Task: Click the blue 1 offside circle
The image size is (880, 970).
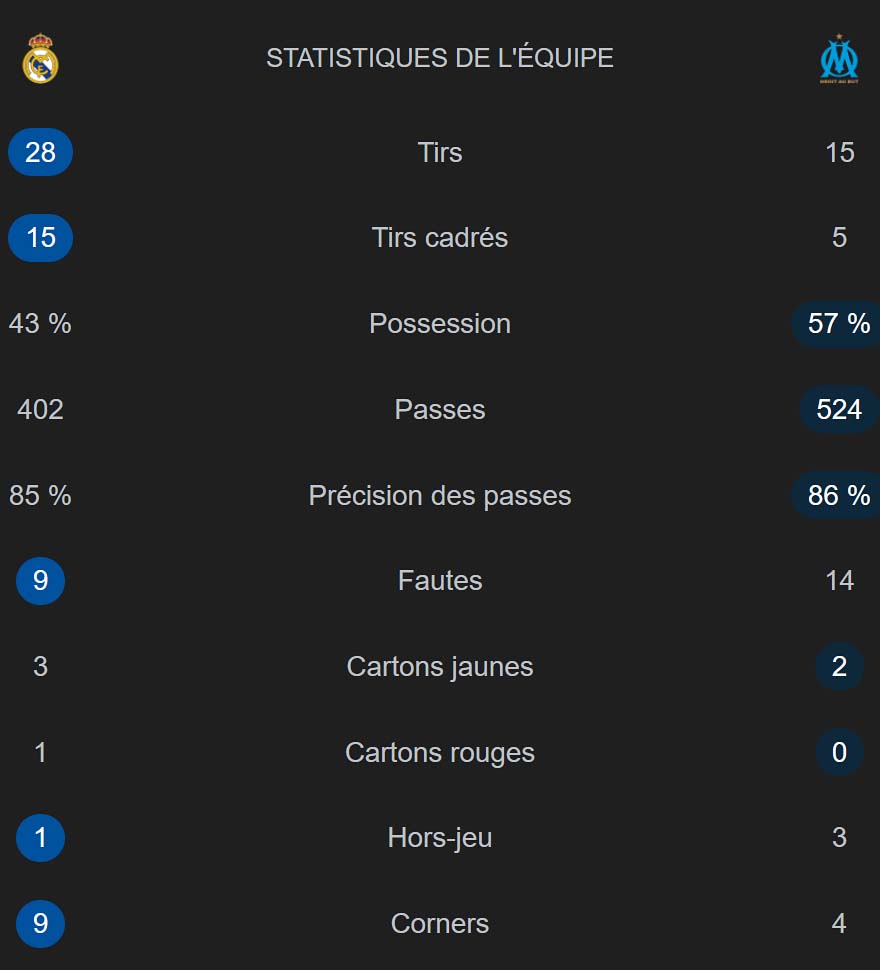Action: pyautogui.click(x=40, y=838)
